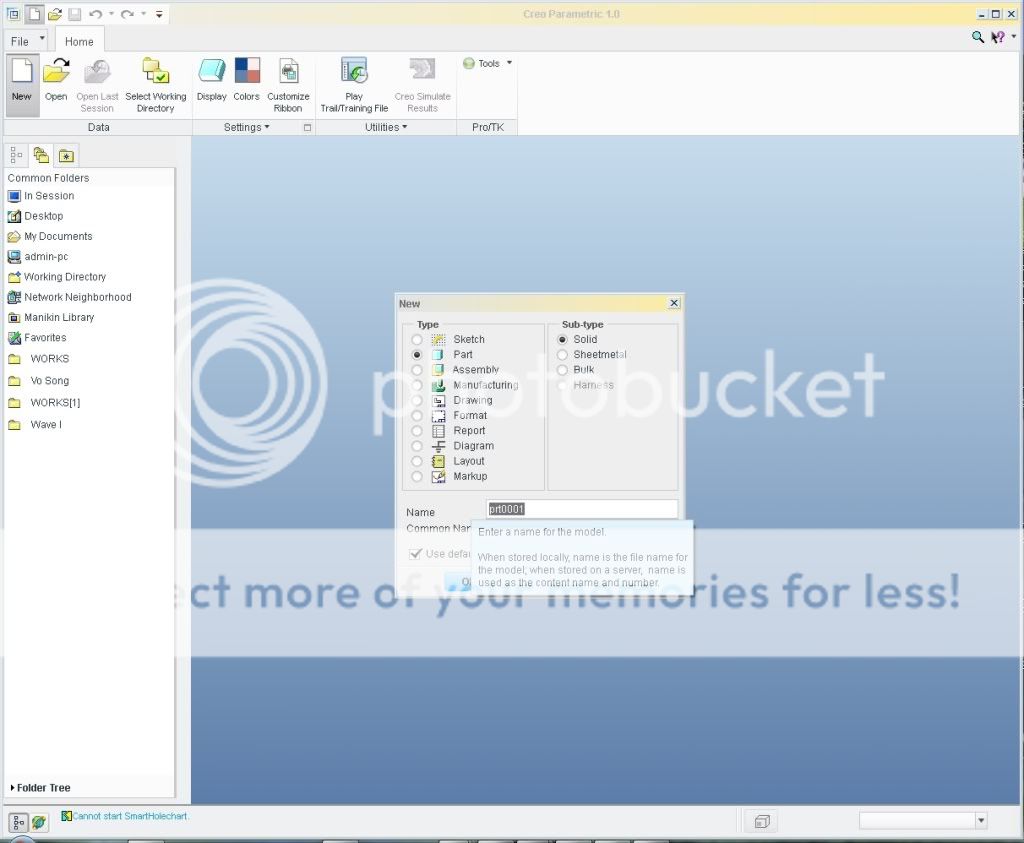Screen dimensions: 1024x843
Task: Expand the Folder Tree section
Action: pos(40,788)
